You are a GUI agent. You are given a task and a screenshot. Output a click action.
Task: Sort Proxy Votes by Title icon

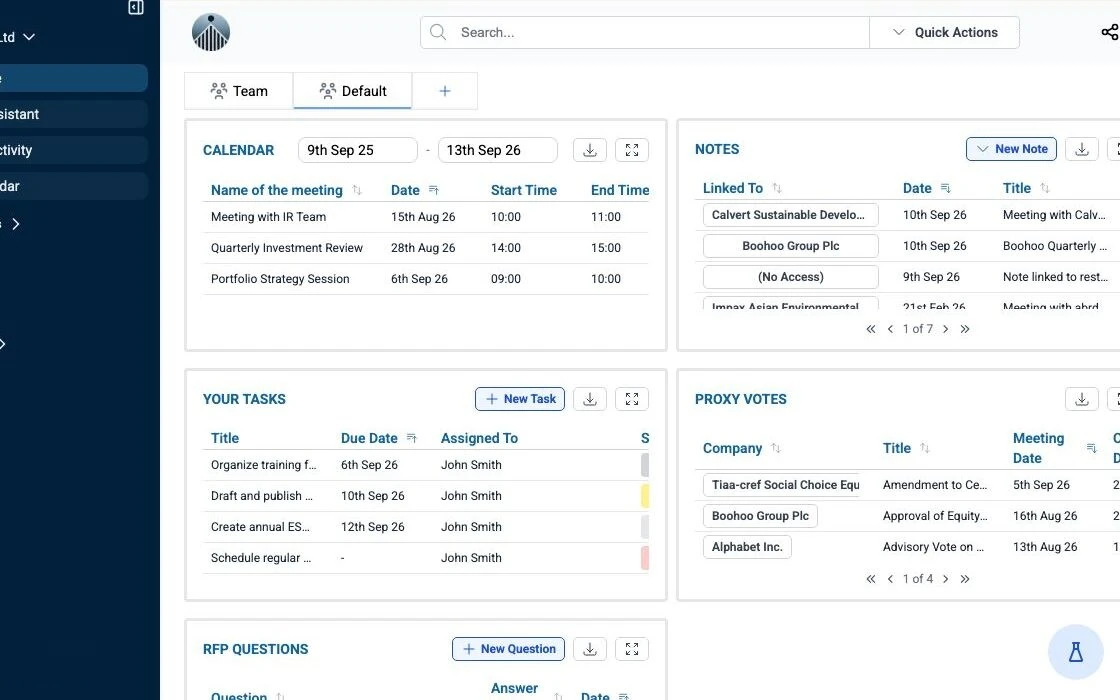(925, 448)
